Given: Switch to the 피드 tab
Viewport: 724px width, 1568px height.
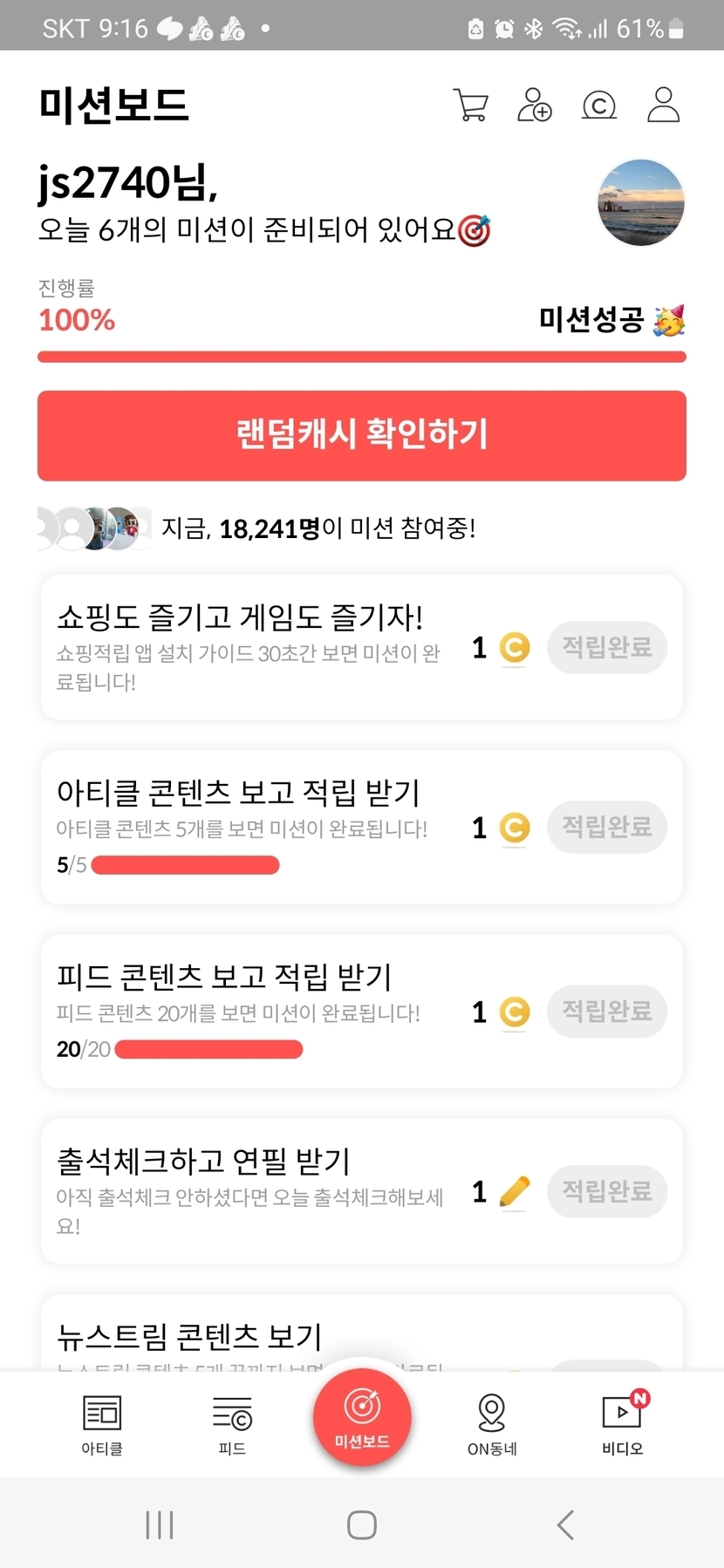Looking at the screenshot, I should [232, 1424].
